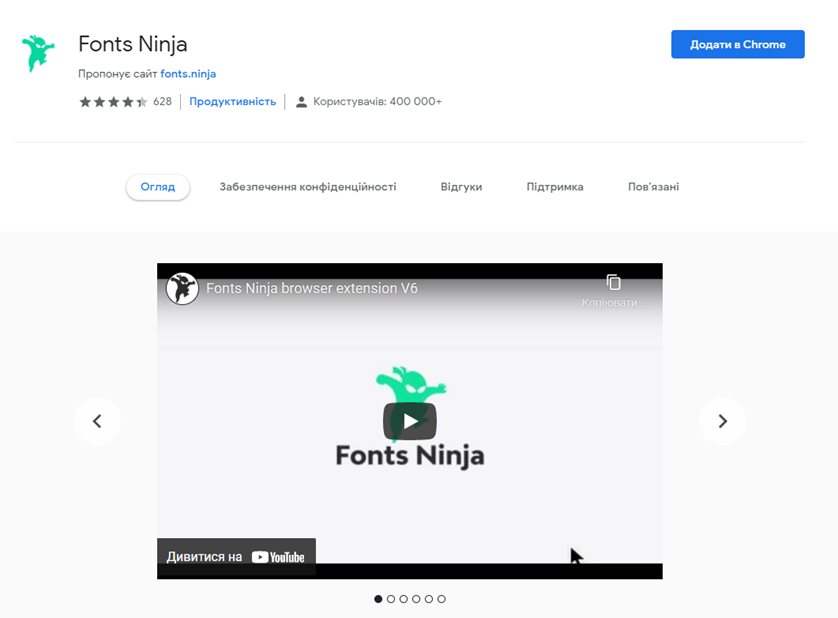Image resolution: width=838 pixels, height=618 pixels.
Task: Click the Fonts Ninja green logo icon
Action: tap(38, 53)
